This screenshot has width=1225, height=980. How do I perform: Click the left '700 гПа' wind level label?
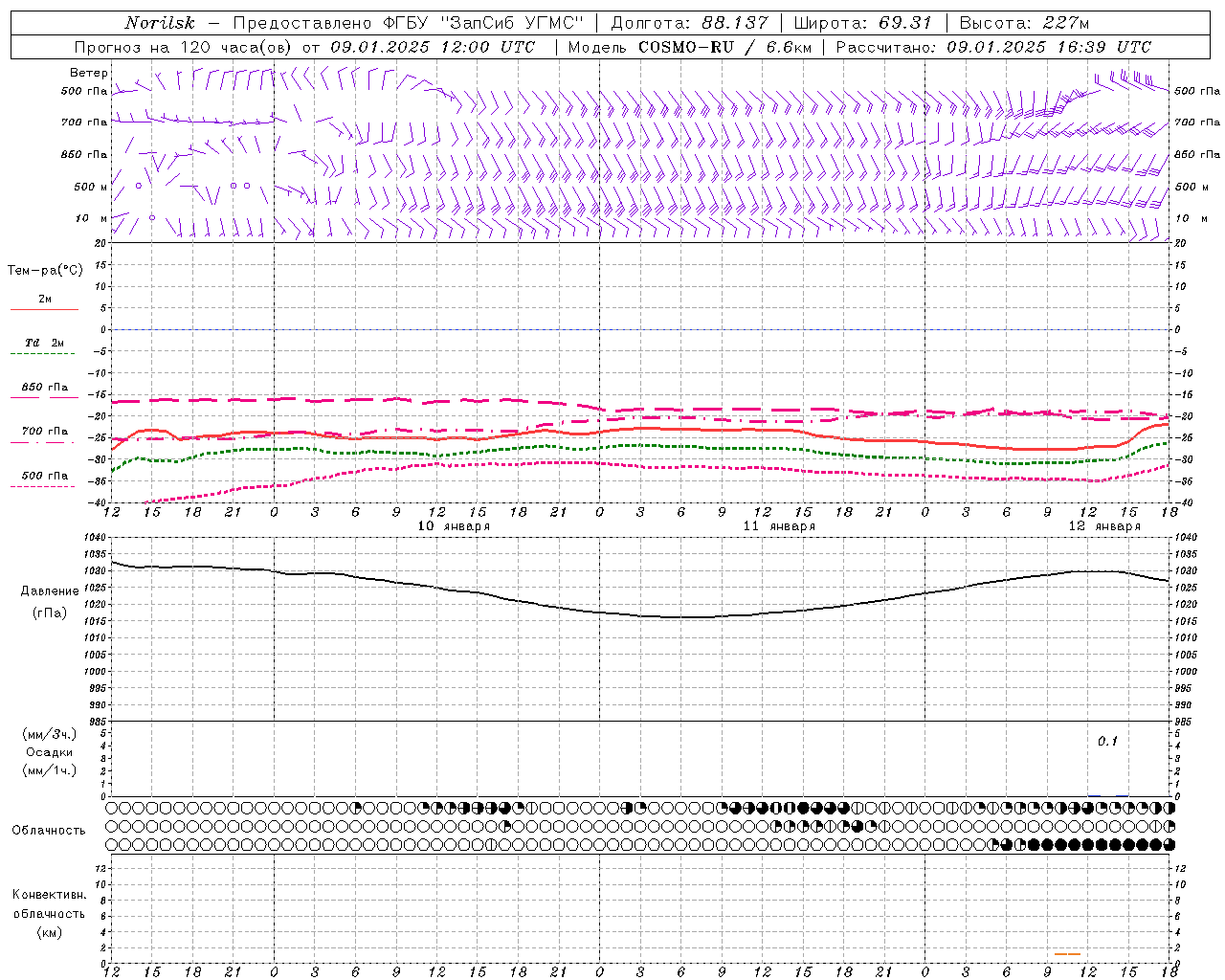tap(84, 122)
